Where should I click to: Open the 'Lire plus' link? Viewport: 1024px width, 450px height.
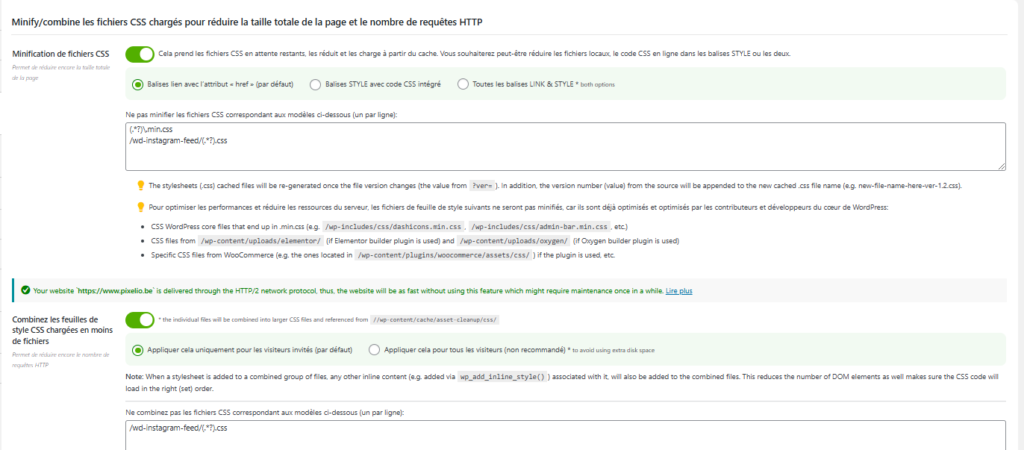(x=679, y=291)
